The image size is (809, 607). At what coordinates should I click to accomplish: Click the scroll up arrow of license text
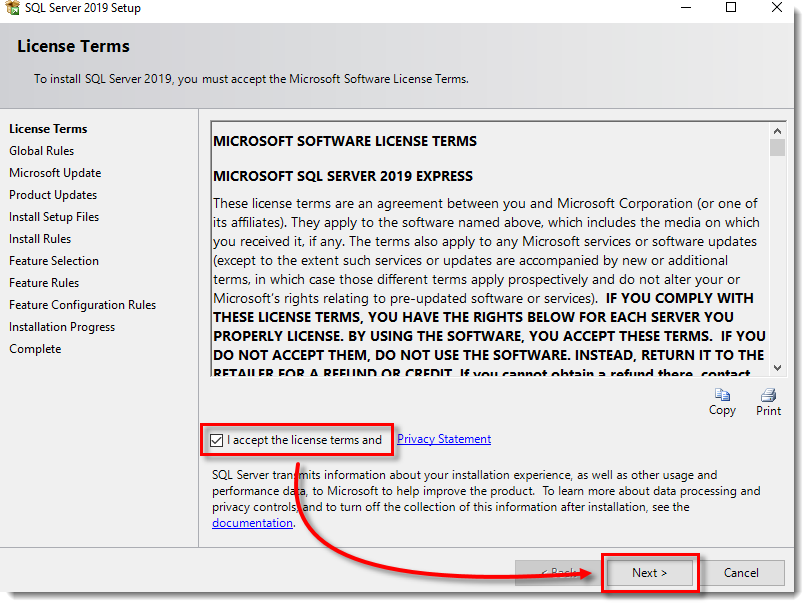click(x=778, y=131)
